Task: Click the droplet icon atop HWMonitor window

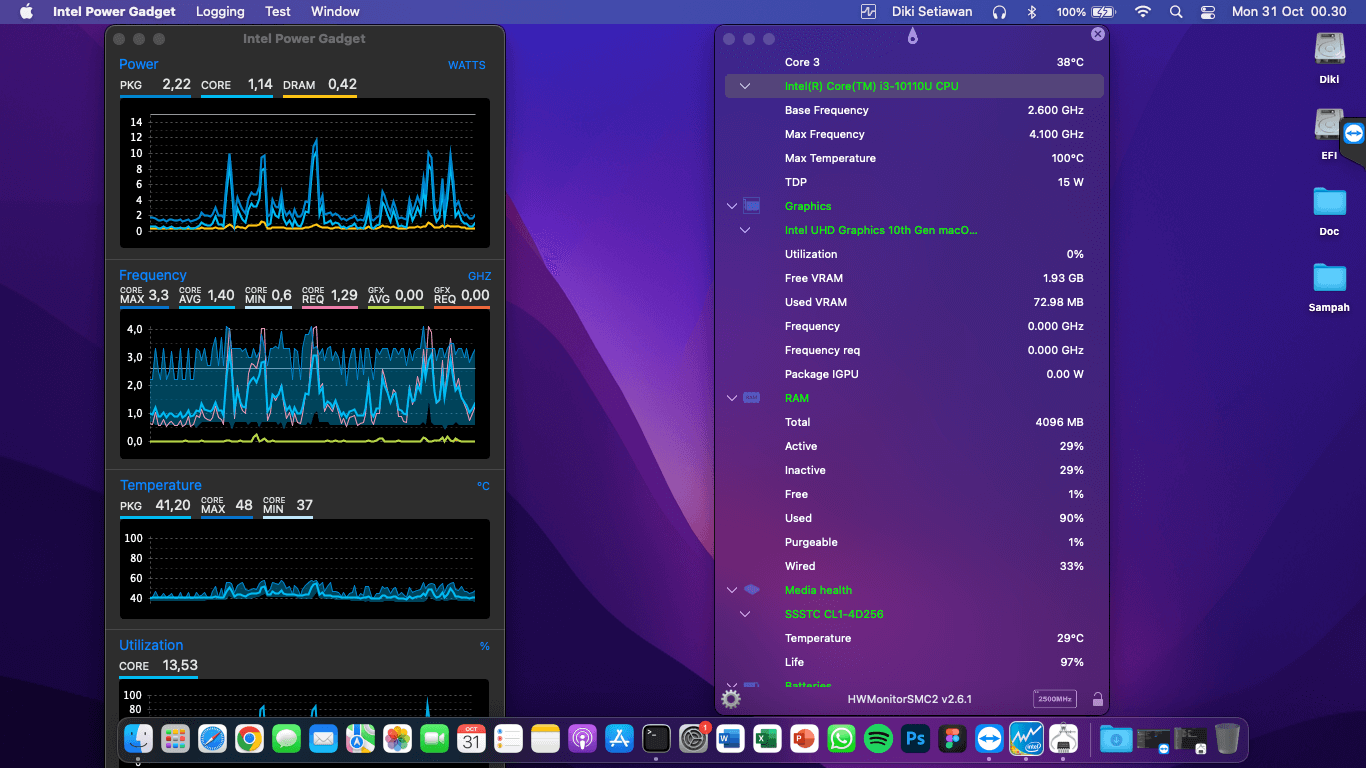Action: tap(912, 38)
